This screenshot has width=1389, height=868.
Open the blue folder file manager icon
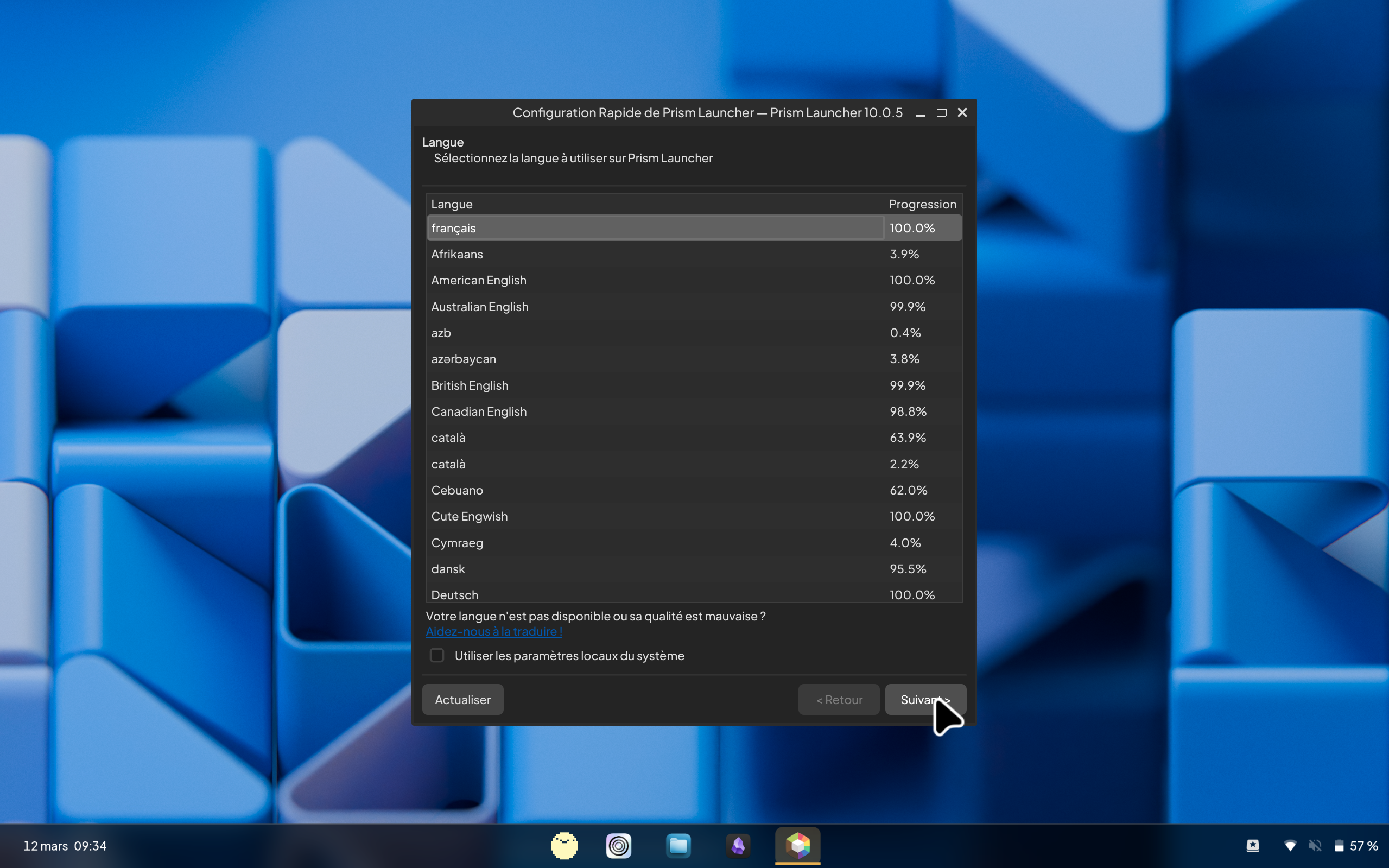(678, 846)
